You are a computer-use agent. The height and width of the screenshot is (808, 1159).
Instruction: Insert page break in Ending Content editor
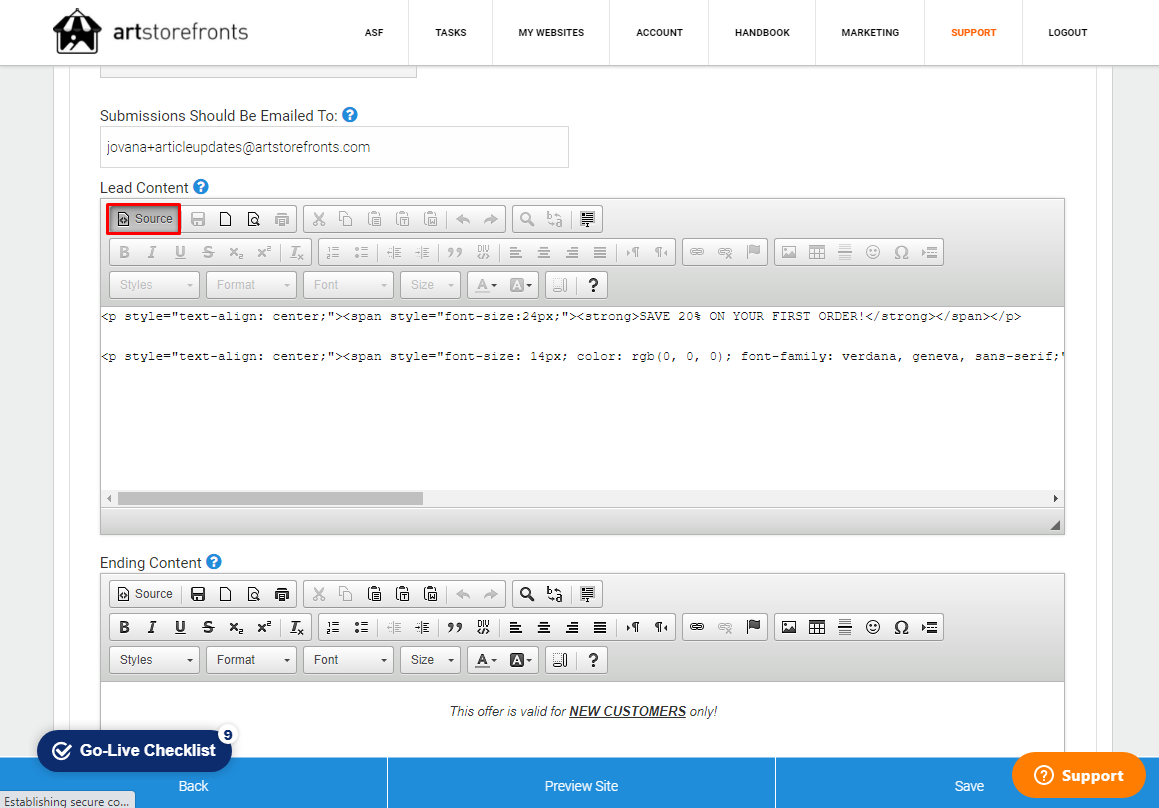[929, 627]
